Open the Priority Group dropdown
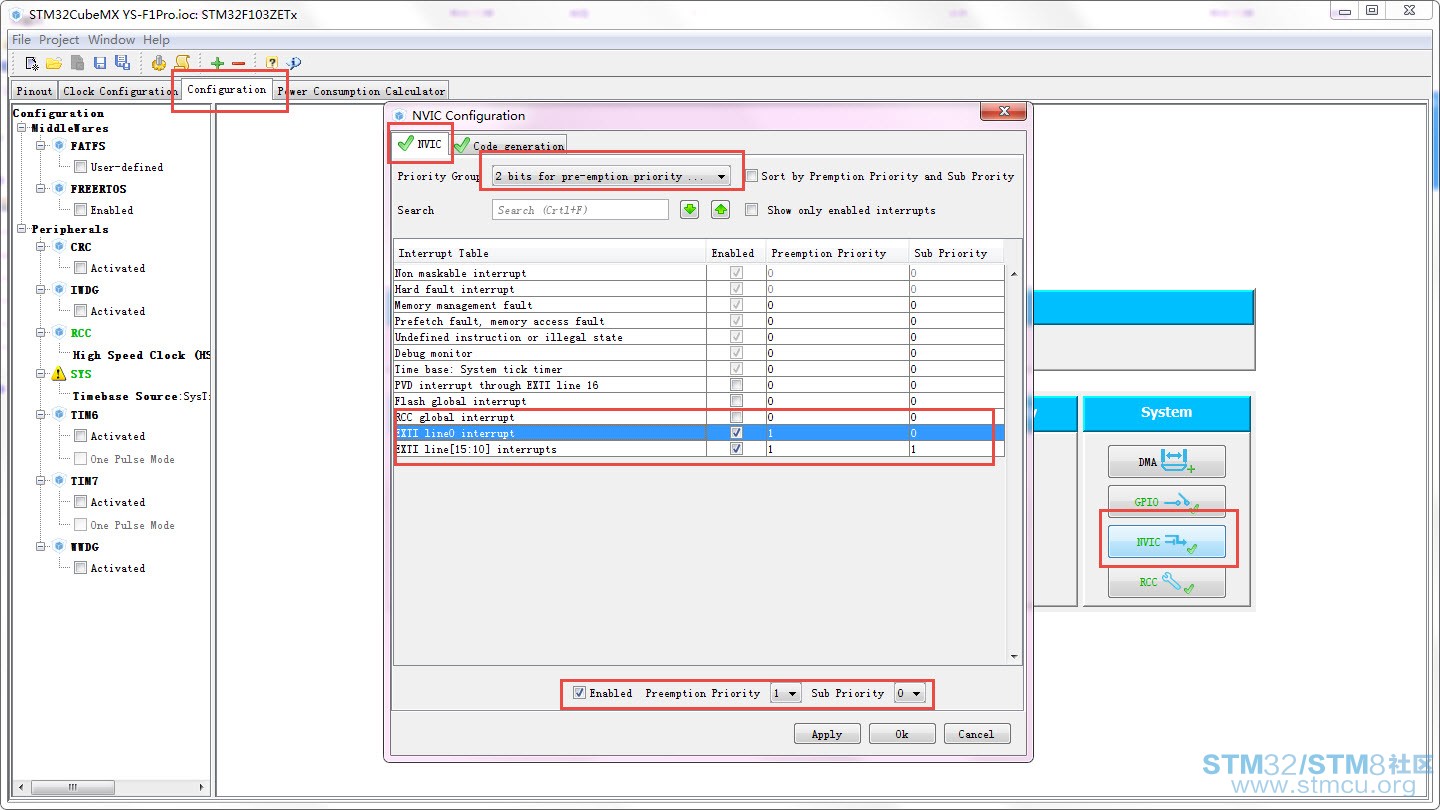Screen dimensions: 1440x810 pyautogui.click(x=611, y=177)
